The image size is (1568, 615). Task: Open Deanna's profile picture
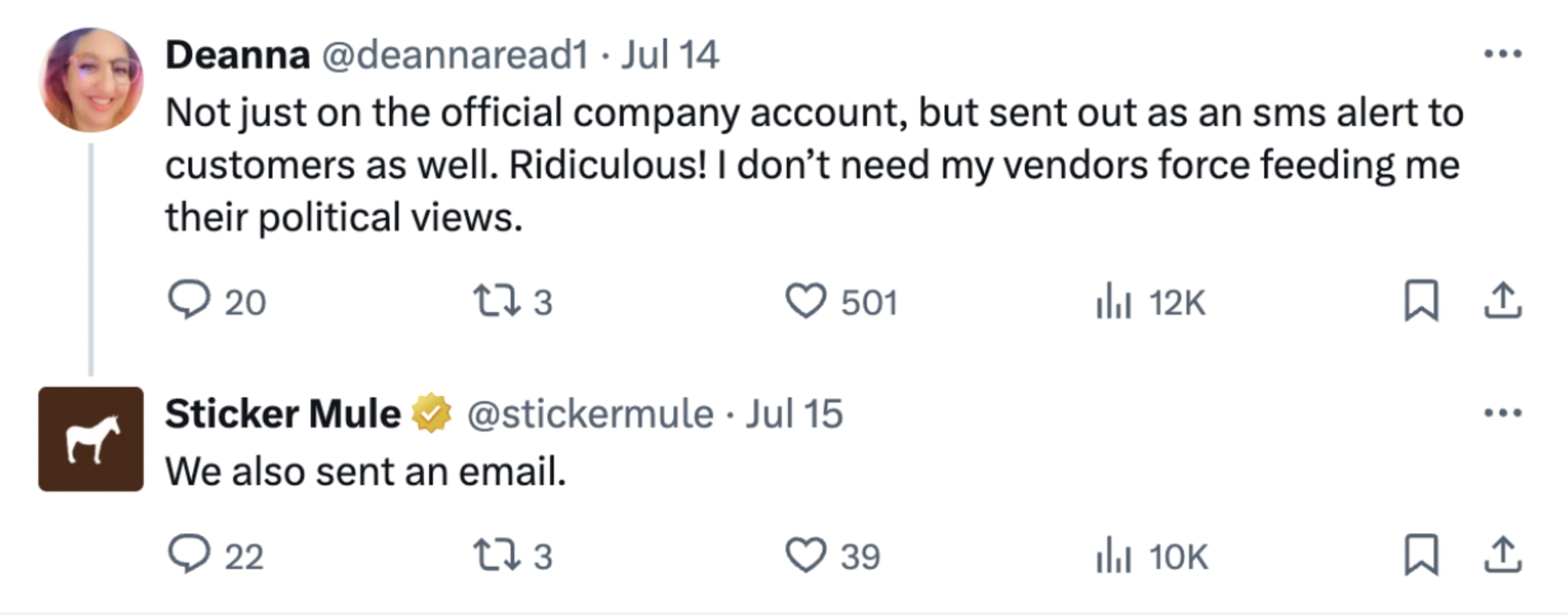click(91, 80)
